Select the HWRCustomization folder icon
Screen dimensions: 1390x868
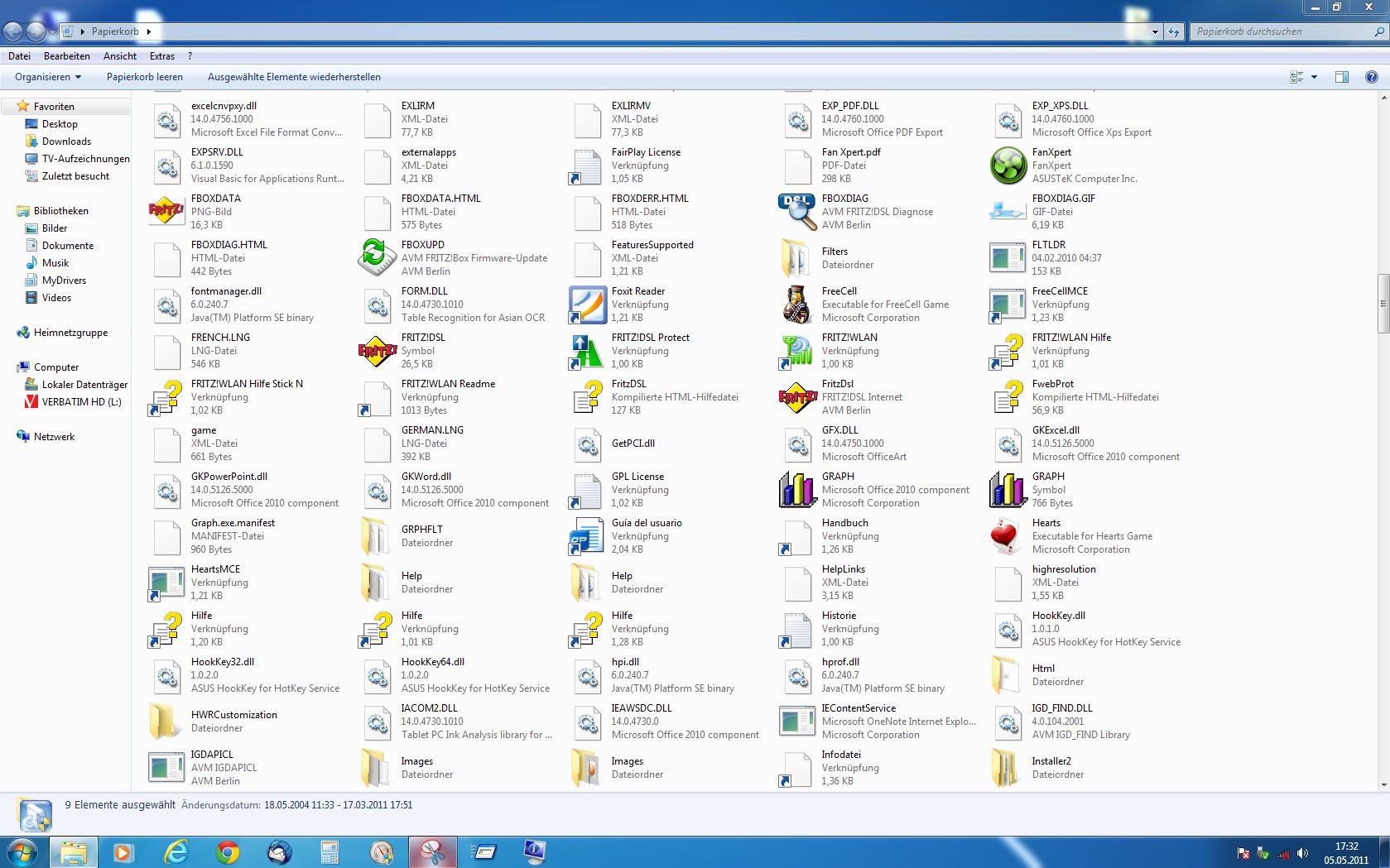pos(166,722)
